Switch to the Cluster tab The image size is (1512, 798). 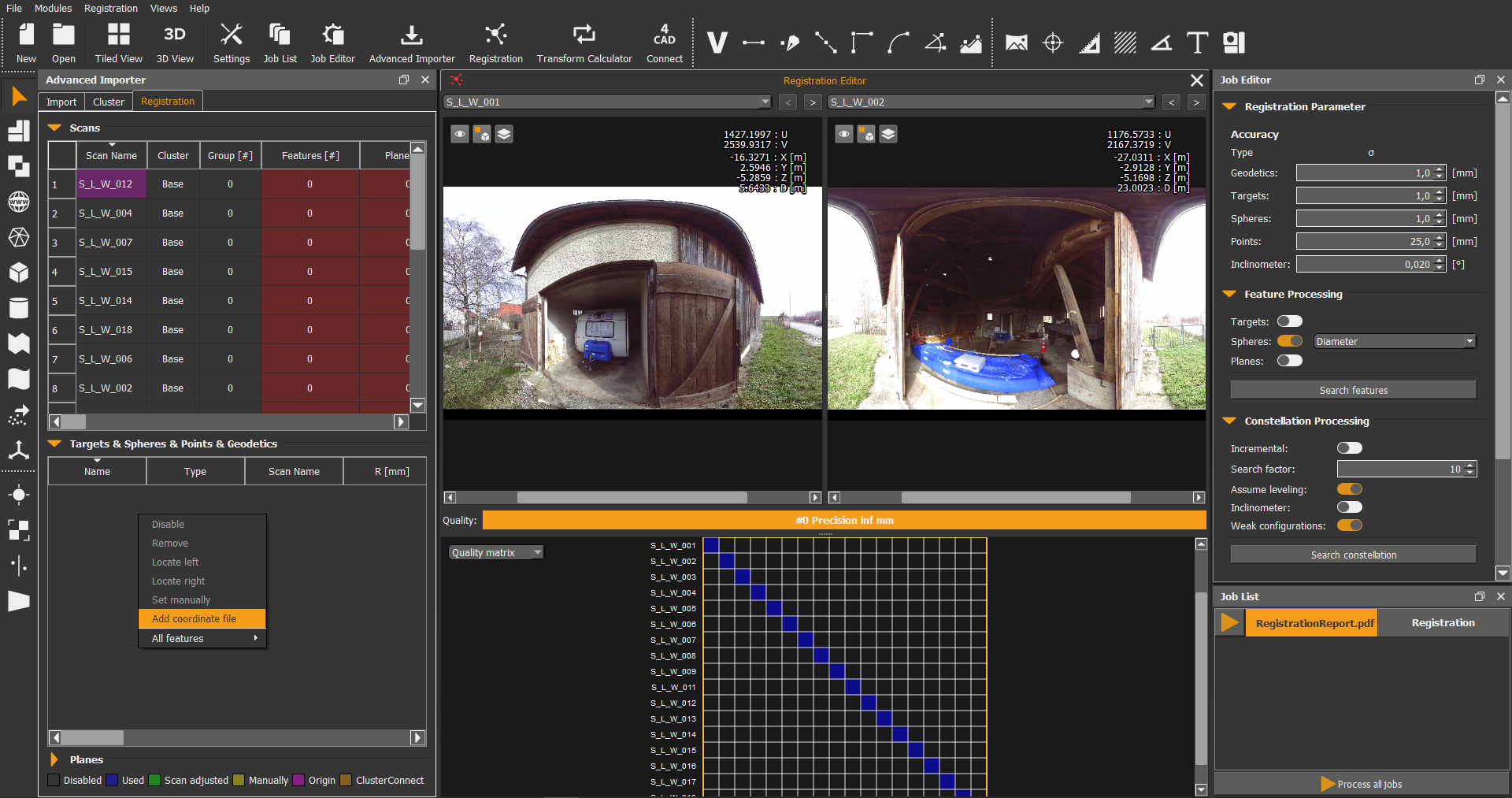click(x=108, y=101)
